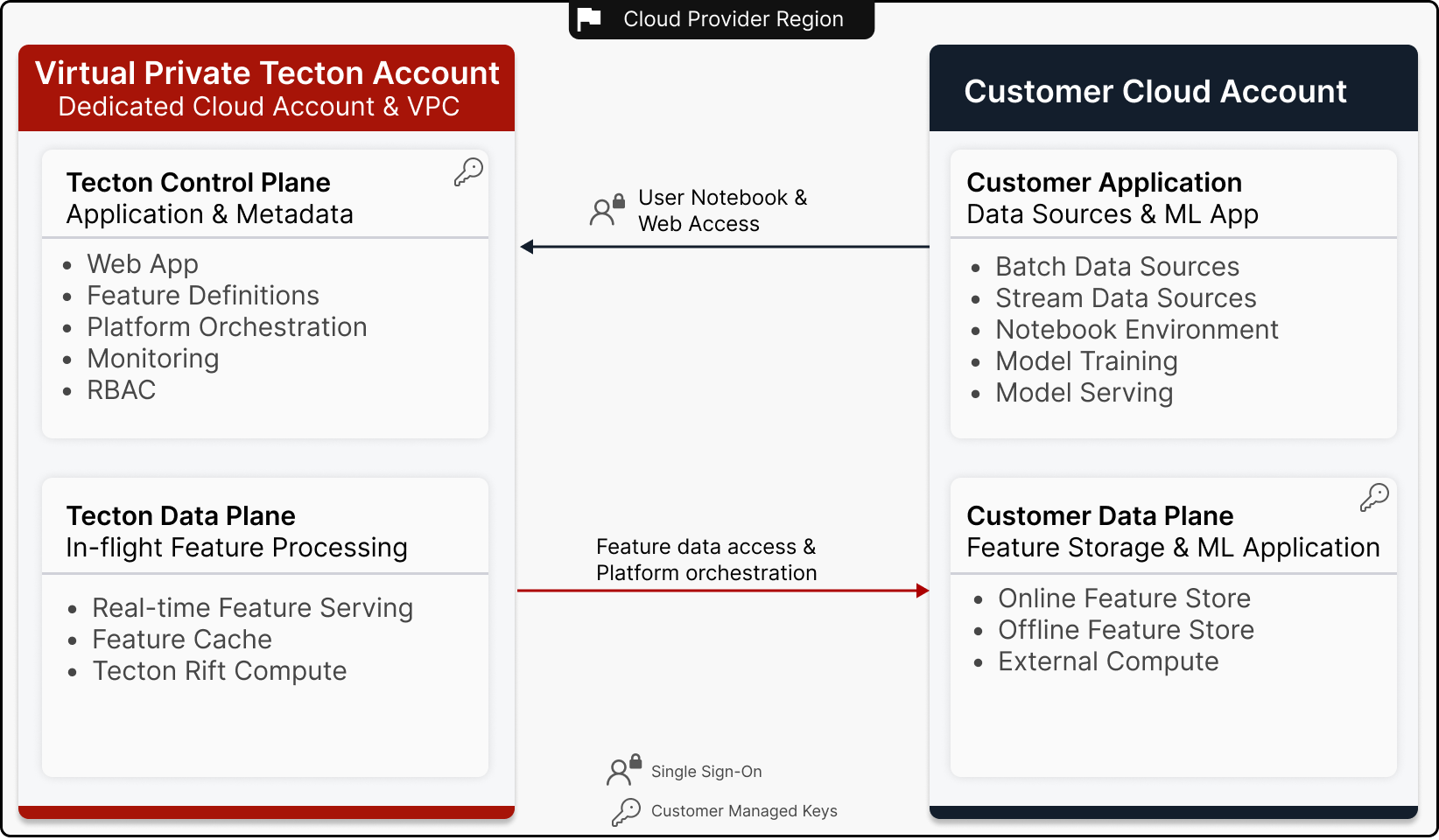Click 'Real-time Feature Serving' bullet item
The image size is (1439, 840).
[x=253, y=608]
